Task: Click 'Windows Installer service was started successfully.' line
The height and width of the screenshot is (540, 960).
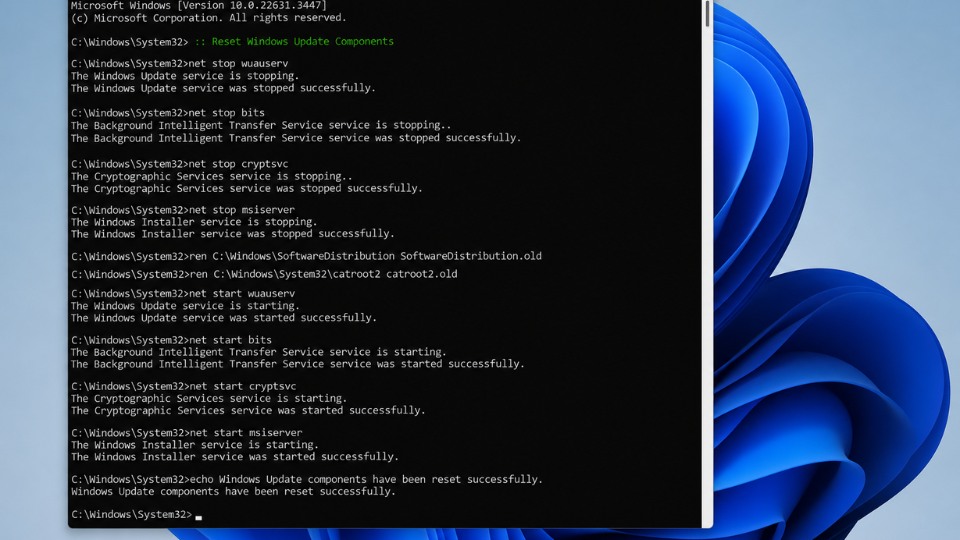Action: coord(234,457)
